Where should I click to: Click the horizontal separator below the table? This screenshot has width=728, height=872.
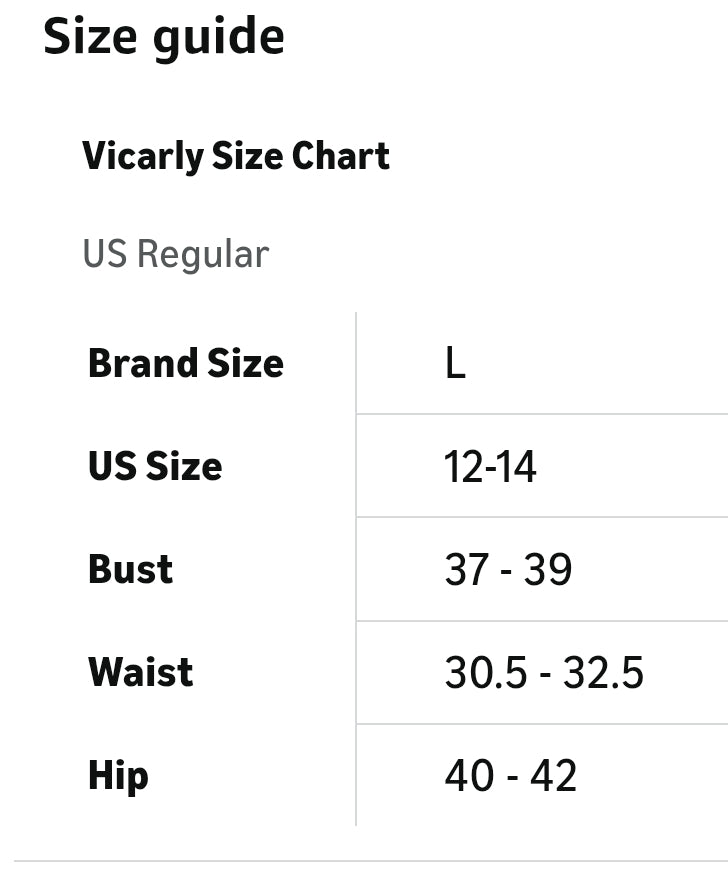pyautogui.click(x=371, y=860)
